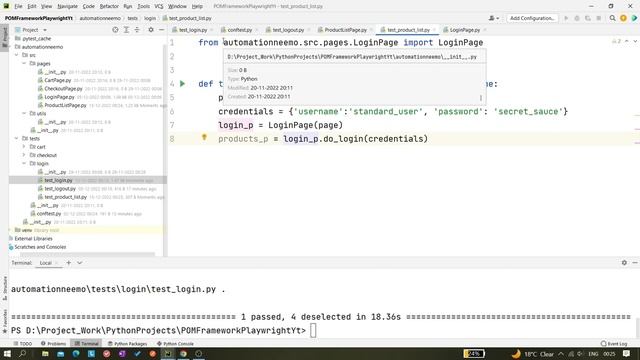Open terminal panel settings gear
Image resolution: width=640 pixels, height=360 pixels.
point(624,263)
